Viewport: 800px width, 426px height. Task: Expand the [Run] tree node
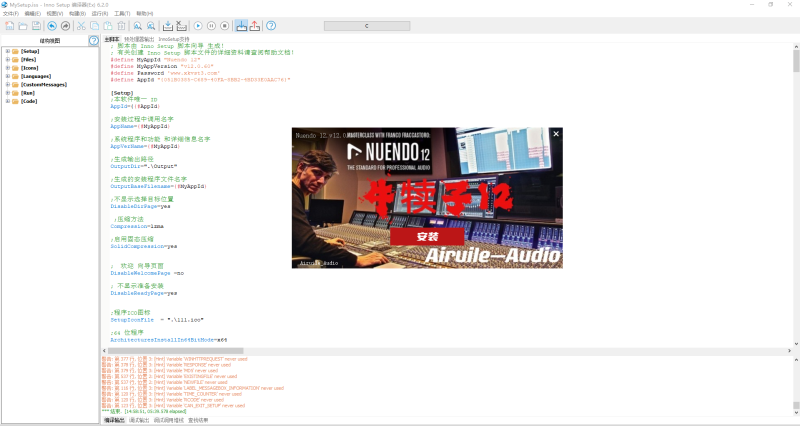(x=8, y=93)
